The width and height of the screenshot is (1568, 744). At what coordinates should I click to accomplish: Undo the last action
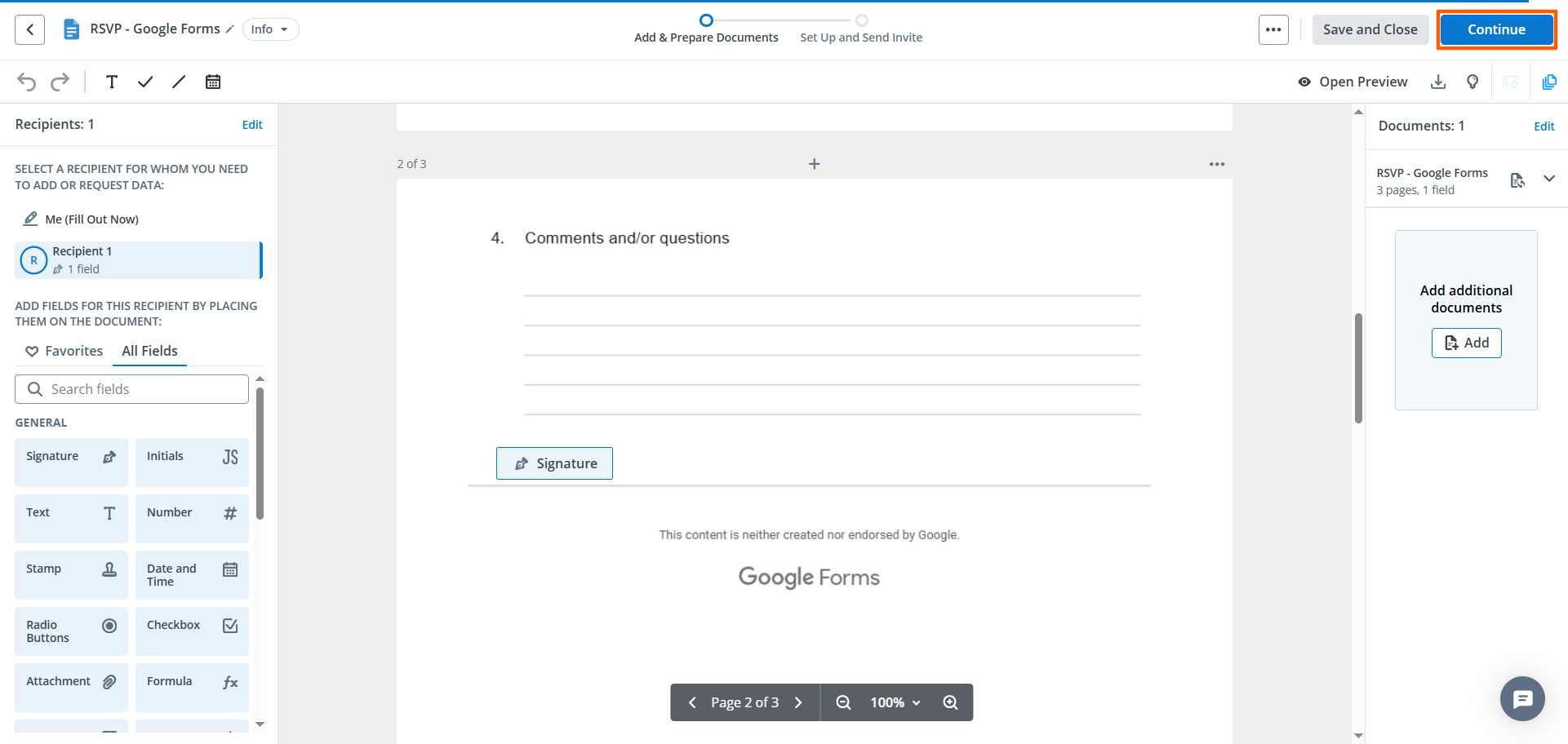click(x=26, y=82)
